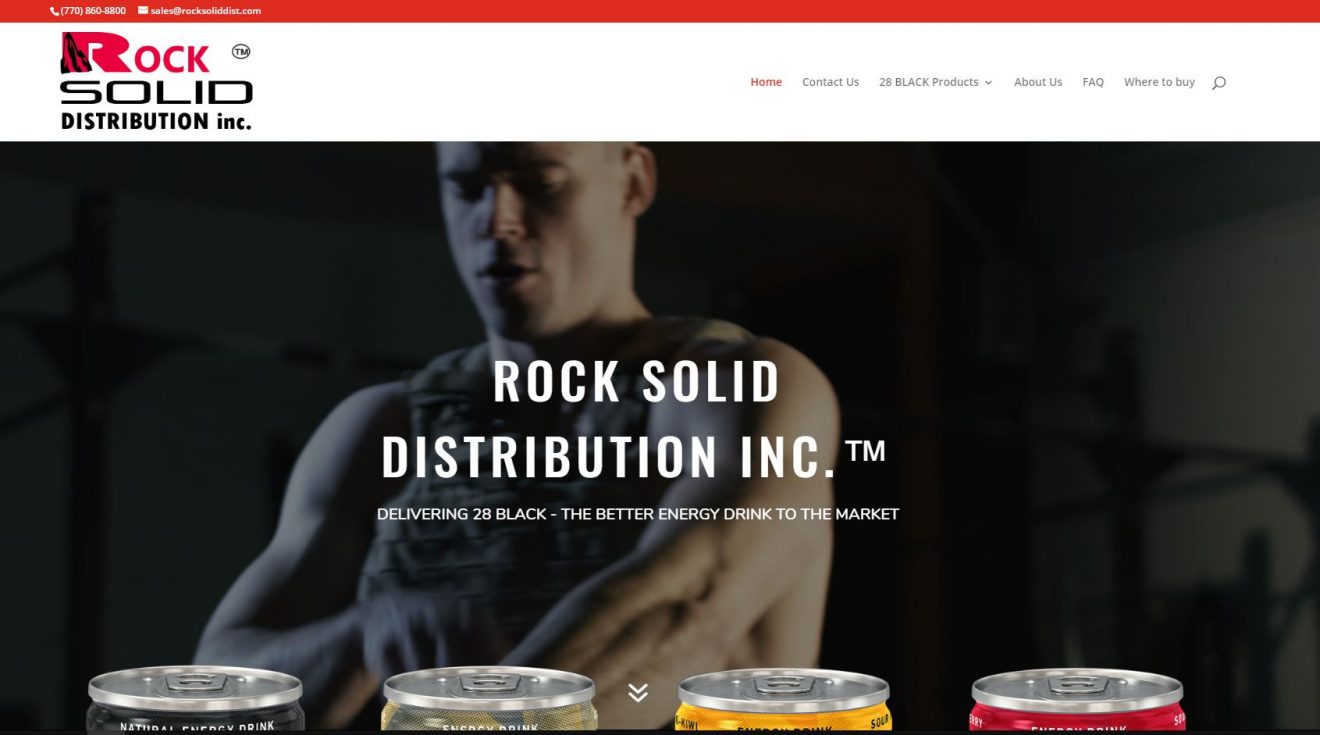Click the Rock Solid Distribution Inc. hero heading
This screenshot has width=1320, height=735.
[x=635, y=418]
